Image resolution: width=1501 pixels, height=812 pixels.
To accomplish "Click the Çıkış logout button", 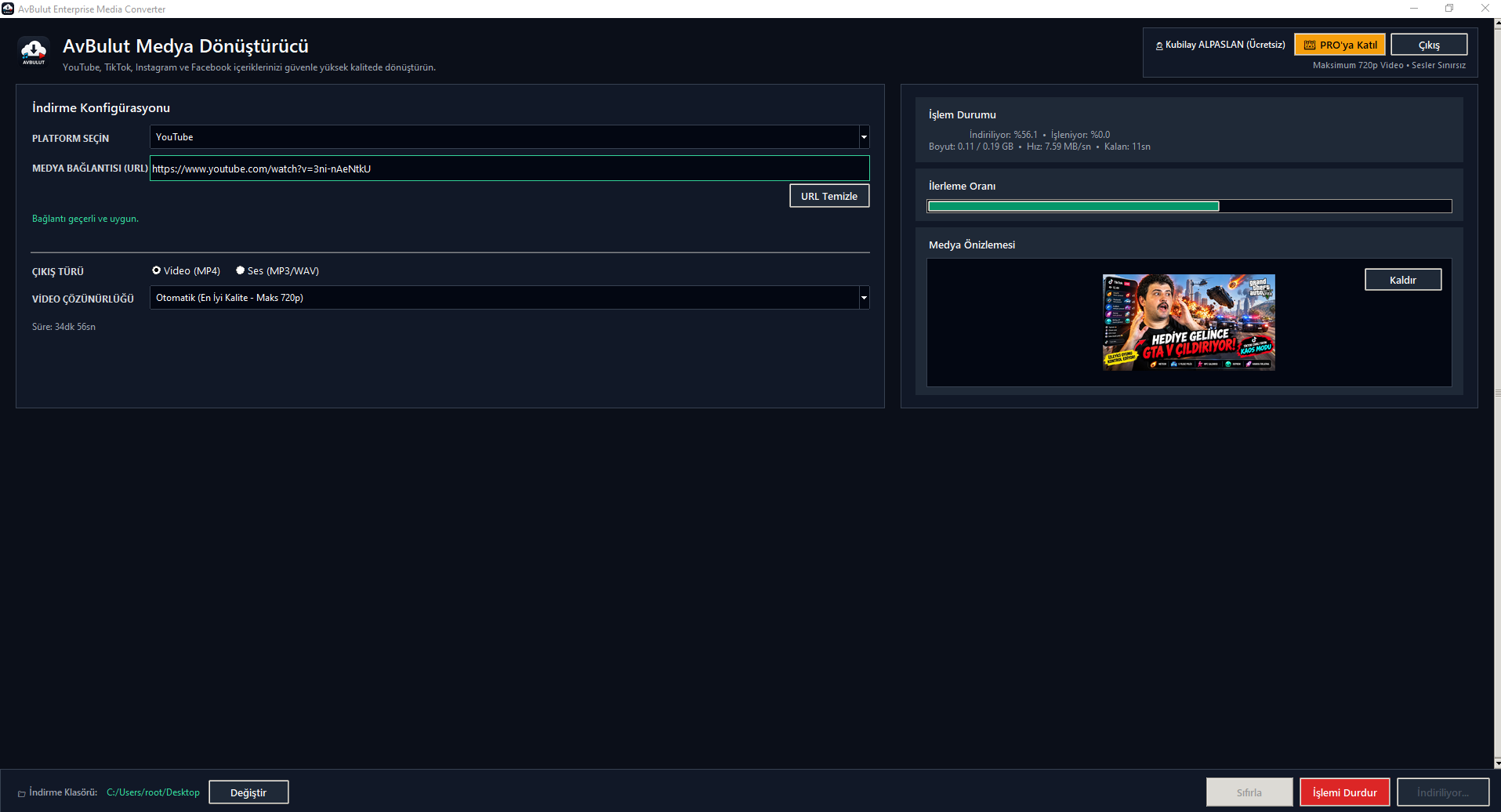I will point(1429,45).
